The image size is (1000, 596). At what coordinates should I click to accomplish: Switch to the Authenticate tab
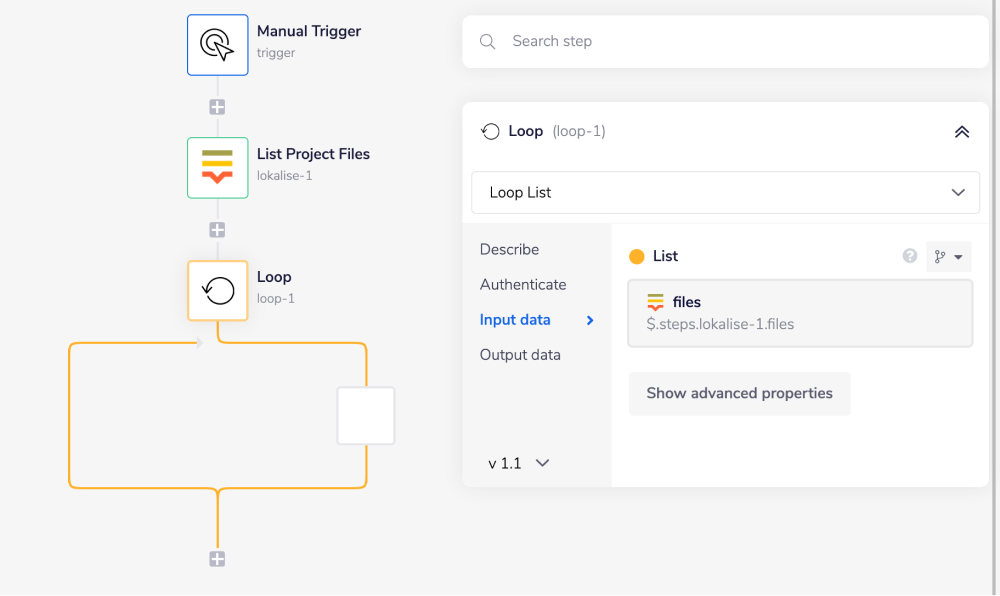pyautogui.click(x=523, y=284)
